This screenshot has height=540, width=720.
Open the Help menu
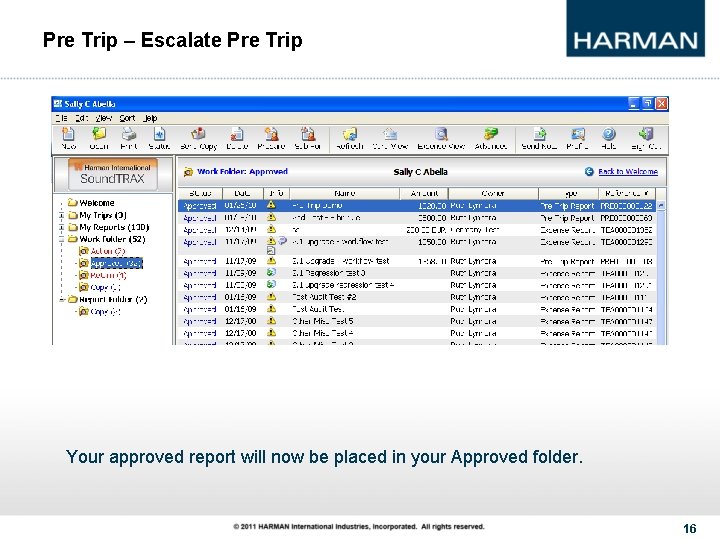tap(150, 118)
